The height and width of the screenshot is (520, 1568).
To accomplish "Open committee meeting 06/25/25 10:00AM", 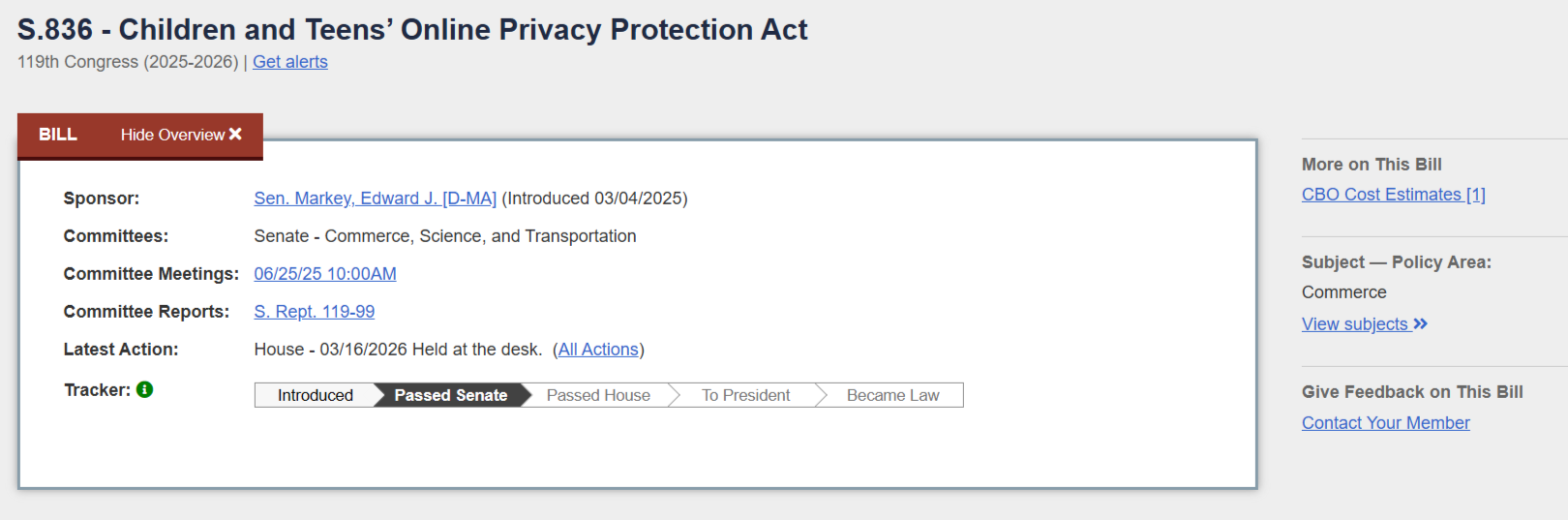I will click(325, 274).
